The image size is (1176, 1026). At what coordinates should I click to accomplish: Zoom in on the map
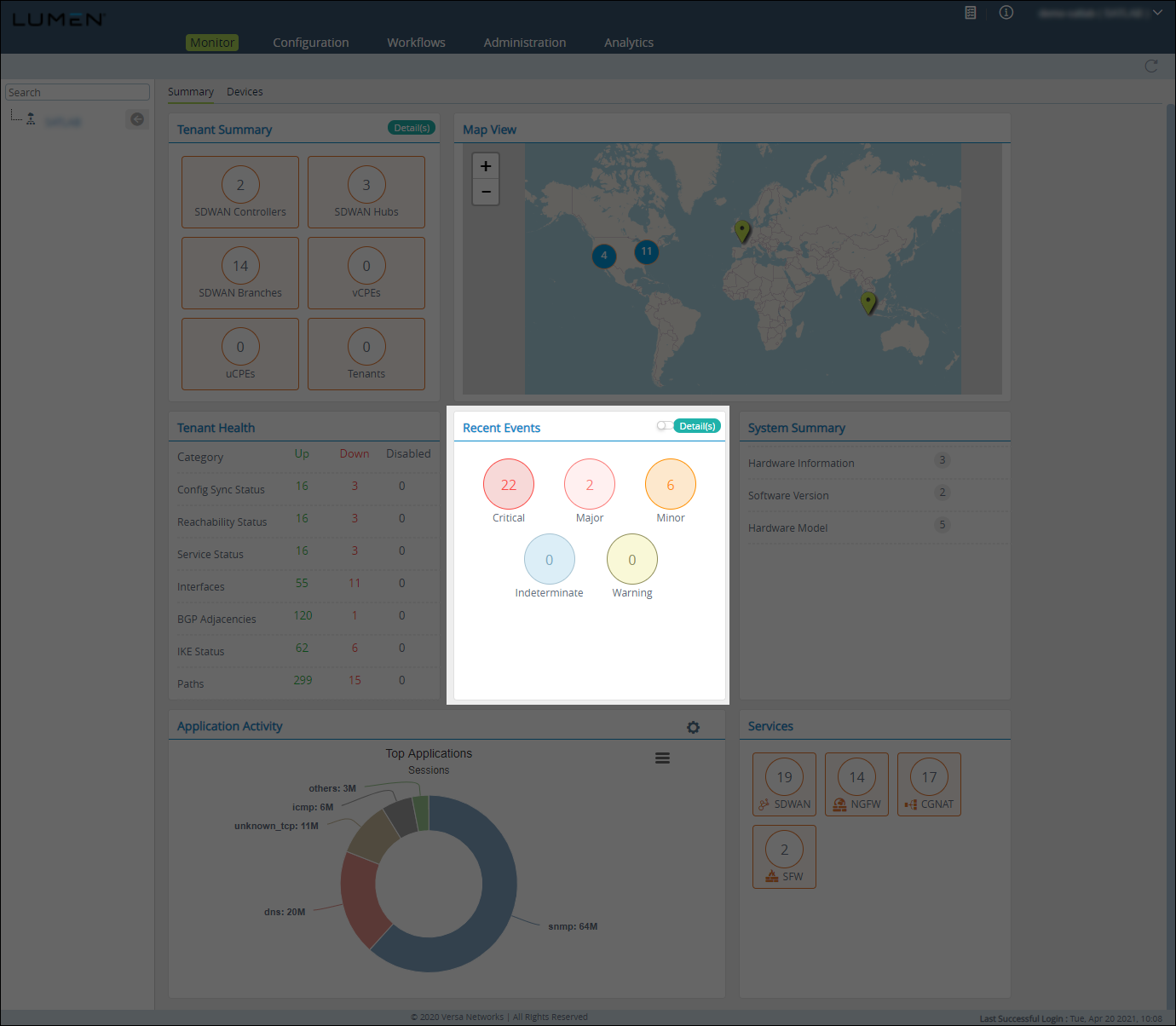(486, 166)
